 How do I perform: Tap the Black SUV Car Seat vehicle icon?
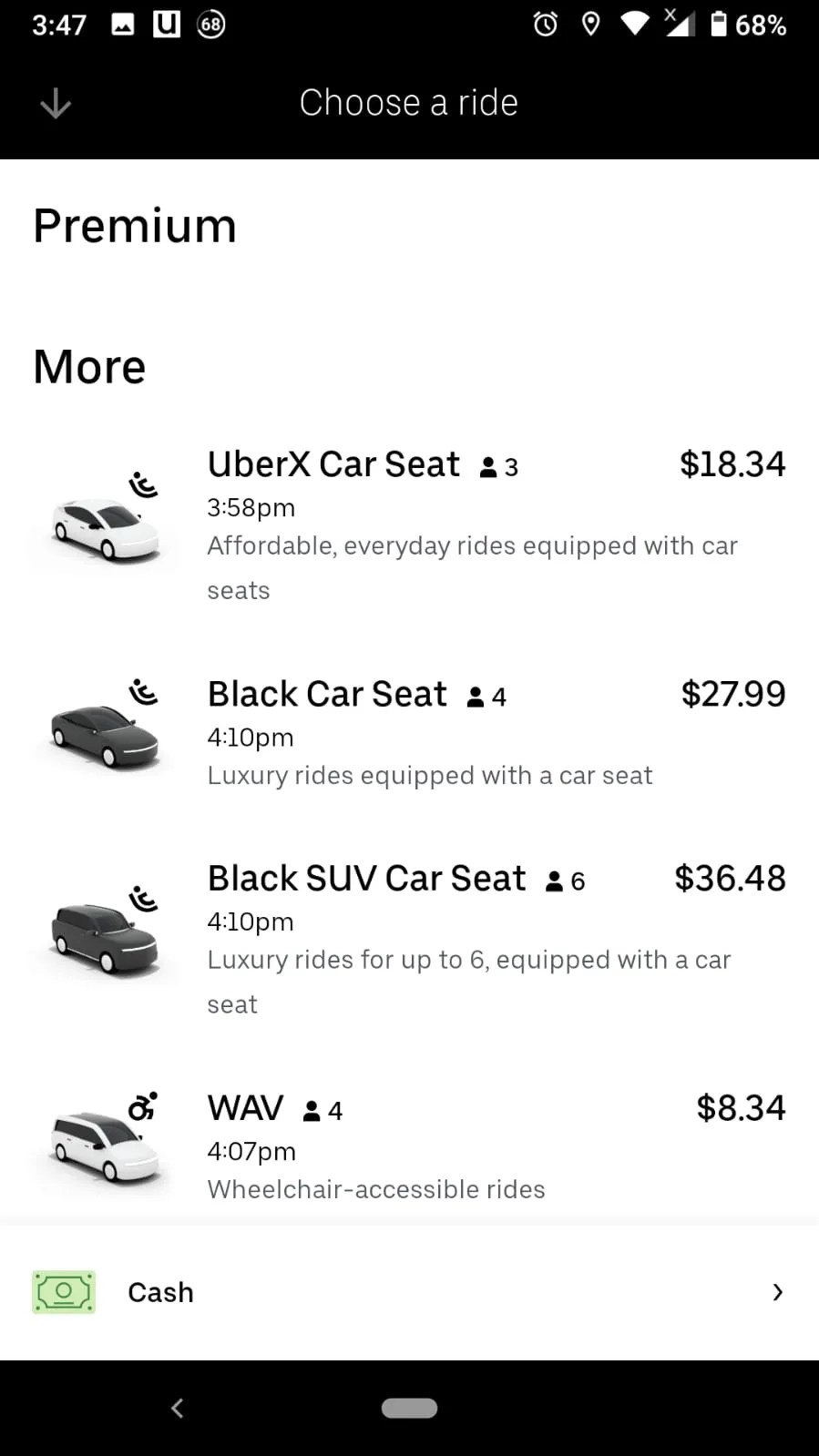[x=105, y=935]
